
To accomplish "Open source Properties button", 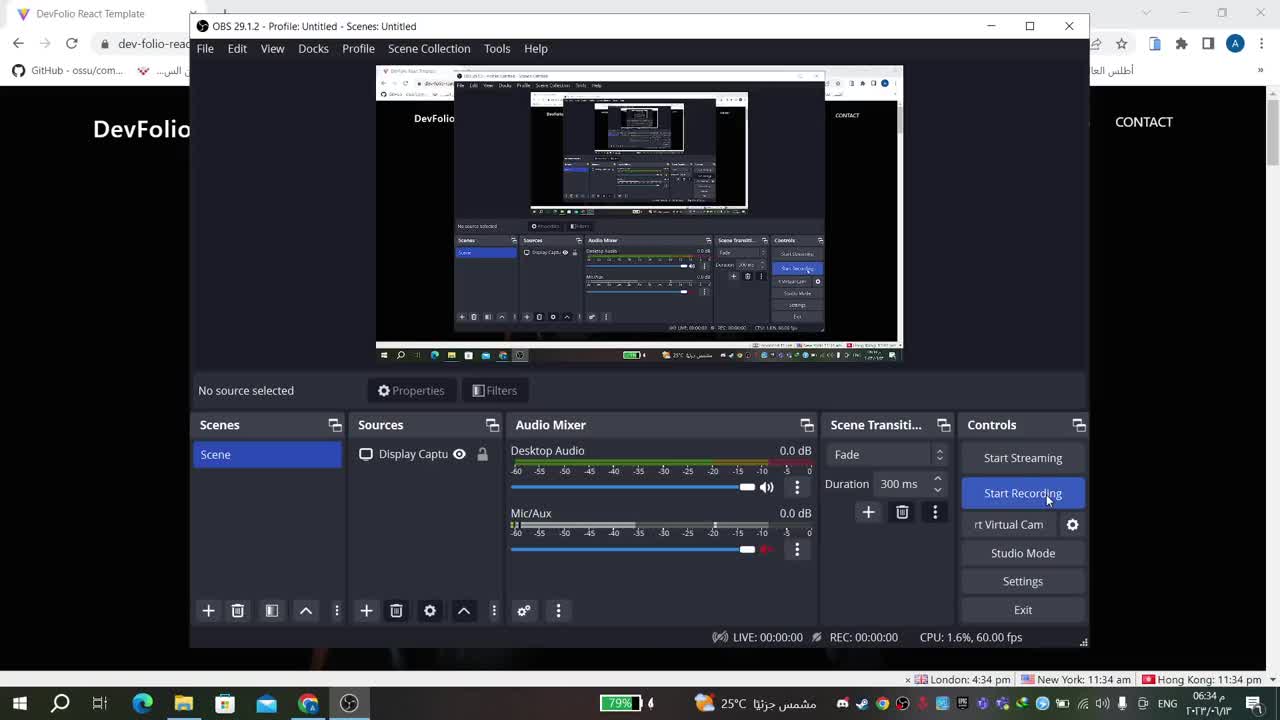I will (x=411, y=391).
